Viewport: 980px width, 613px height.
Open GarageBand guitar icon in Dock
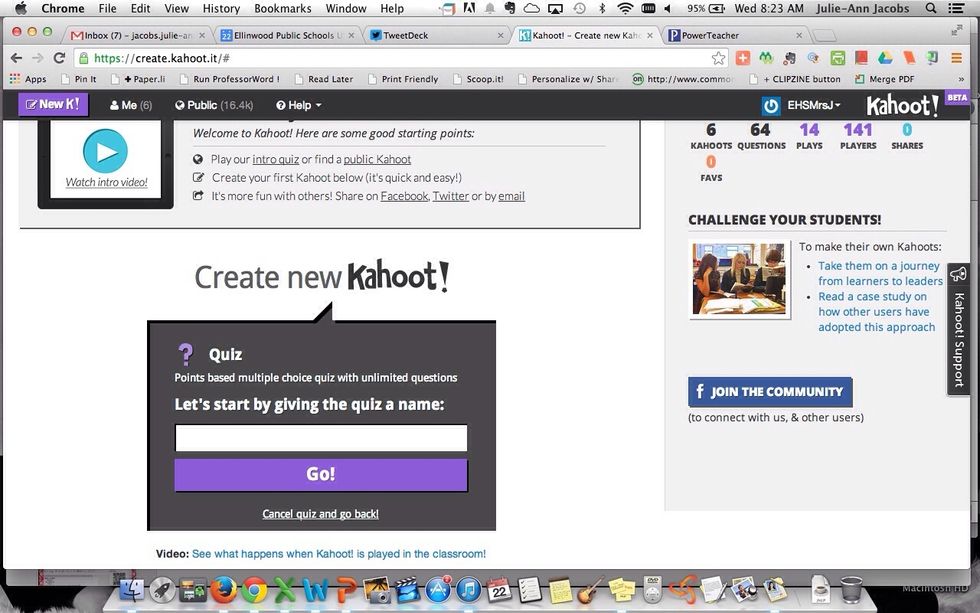(x=589, y=589)
